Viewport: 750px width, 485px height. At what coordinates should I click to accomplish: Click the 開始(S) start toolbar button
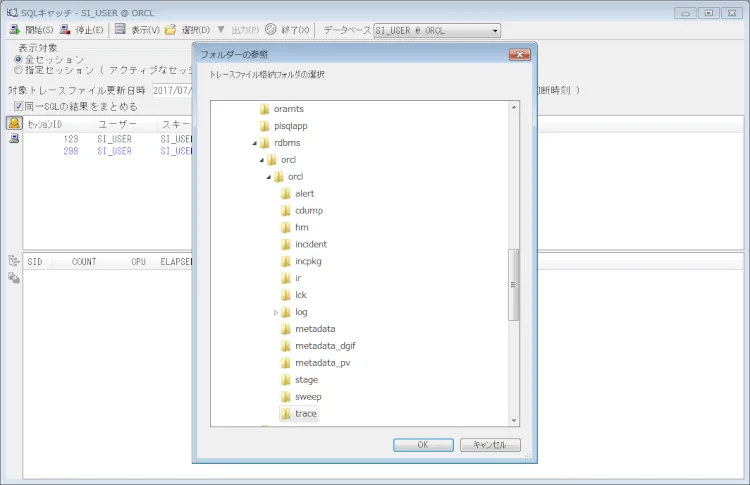[32, 30]
